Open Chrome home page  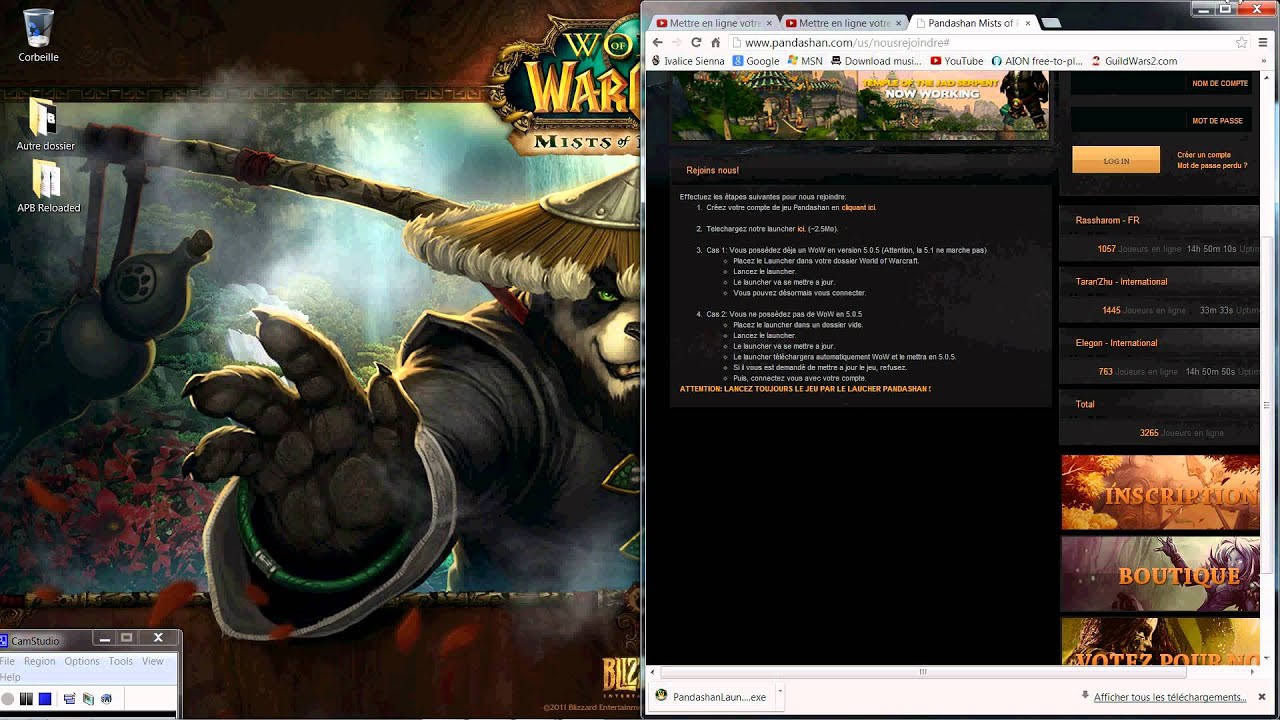tap(716, 43)
